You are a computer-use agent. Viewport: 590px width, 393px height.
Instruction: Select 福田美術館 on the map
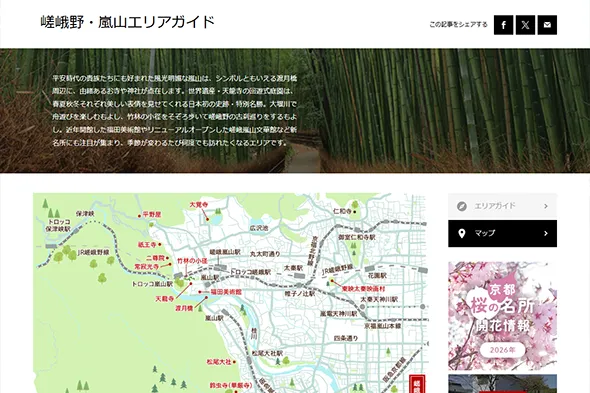point(226,292)
